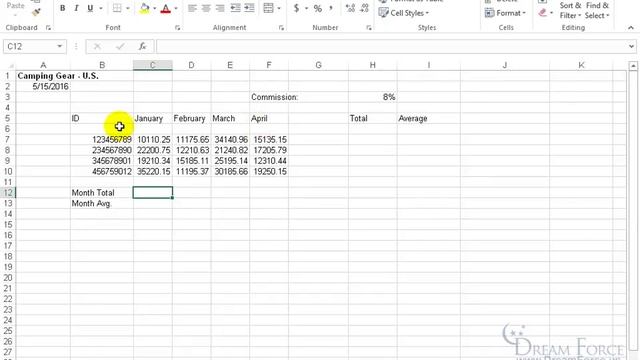
Task: Expand the formula bar chevron
Action: [x=631, y=47]
